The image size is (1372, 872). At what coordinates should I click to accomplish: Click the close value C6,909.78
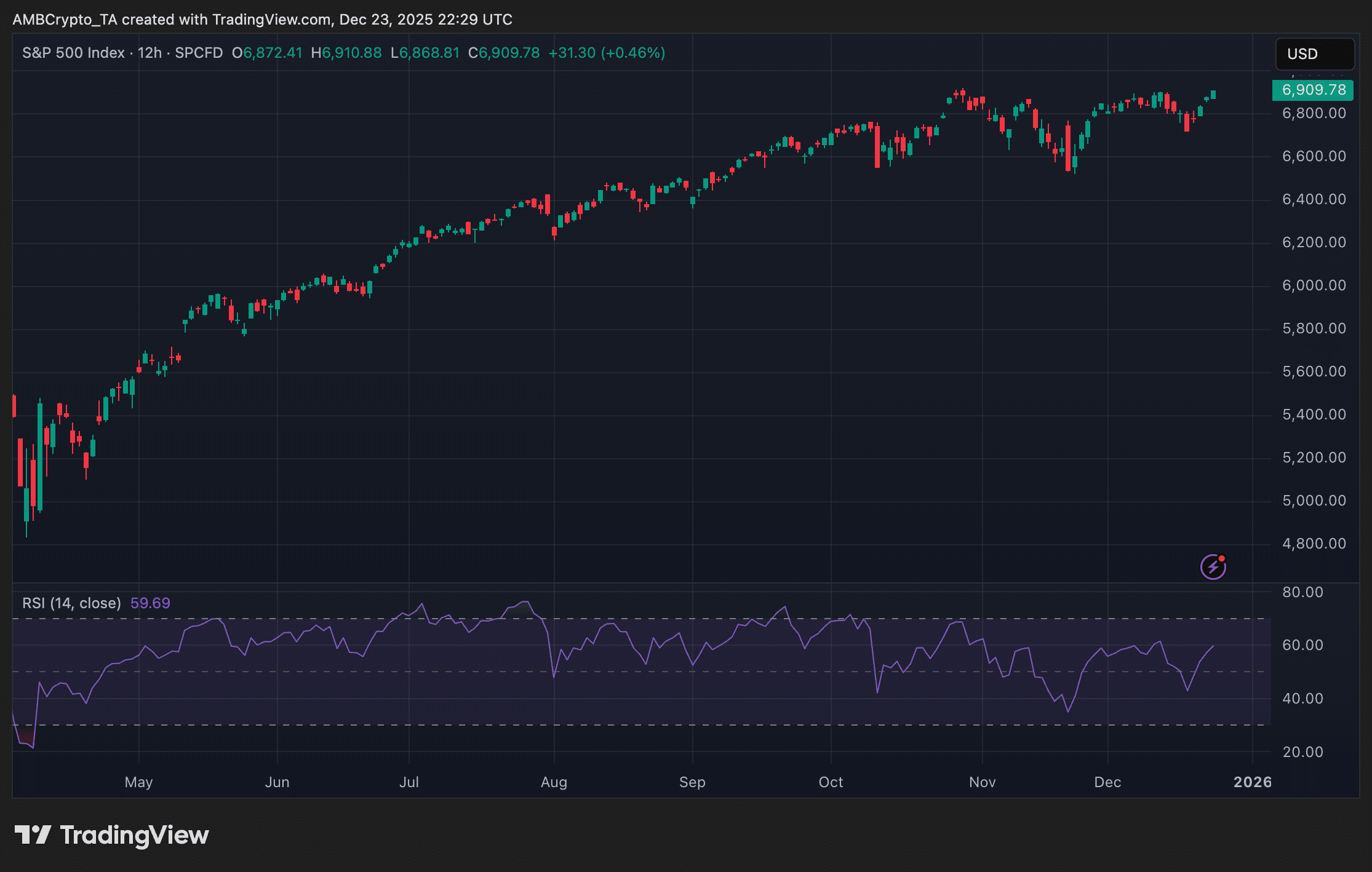click(504, 53)
